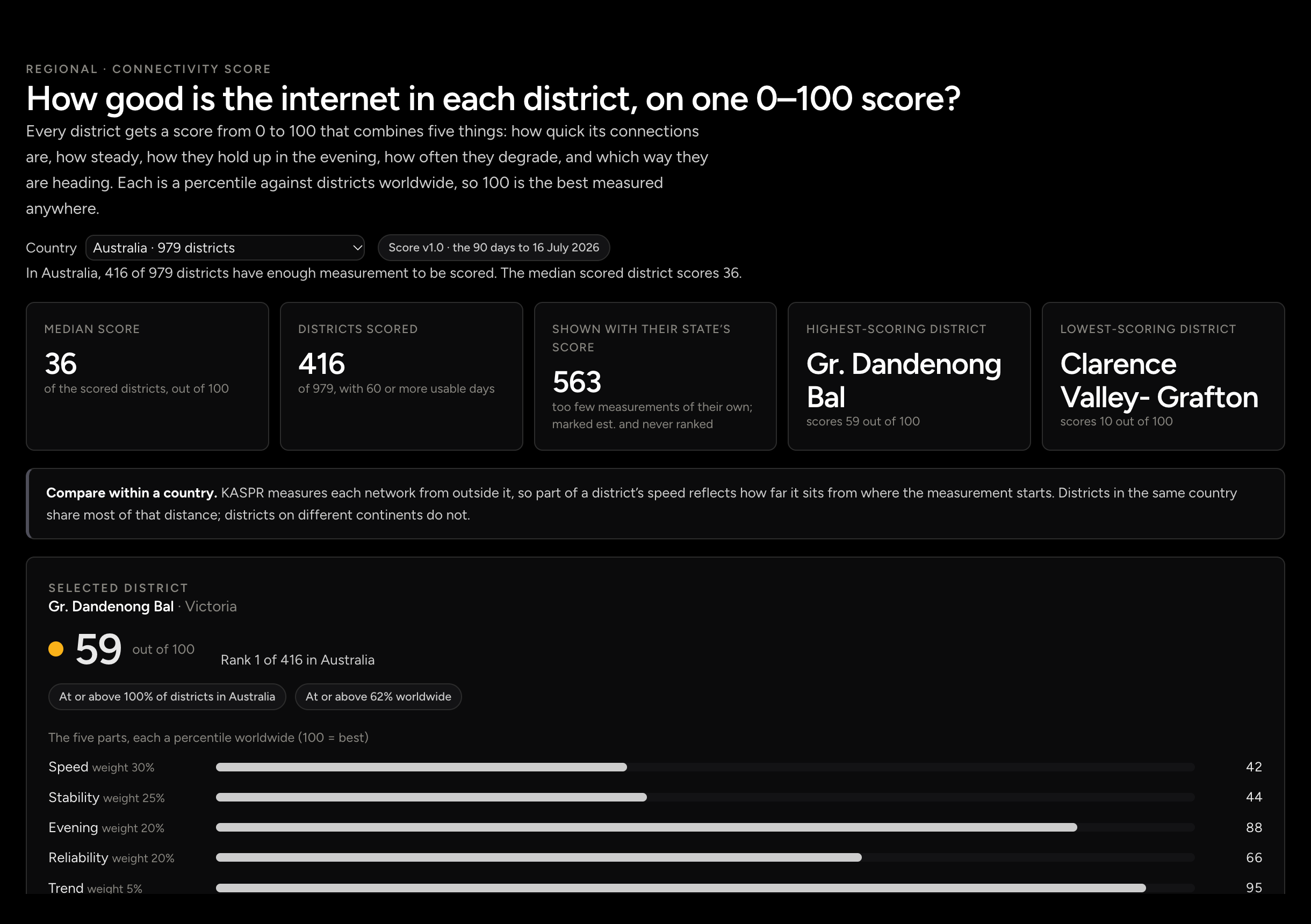Click the orange score indicator dot

(56, 649)
